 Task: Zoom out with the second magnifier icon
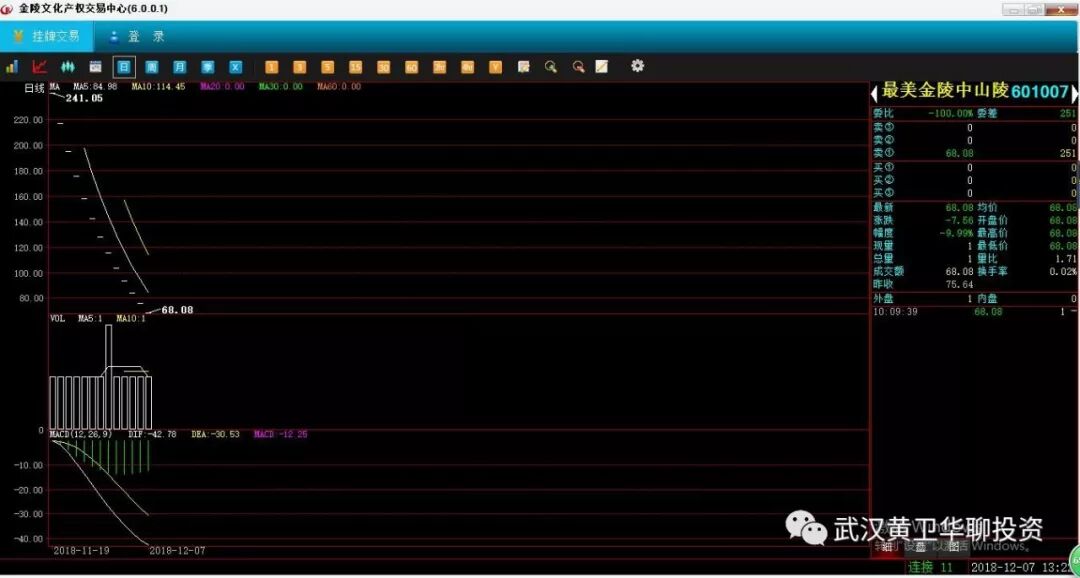pos(579,67)
